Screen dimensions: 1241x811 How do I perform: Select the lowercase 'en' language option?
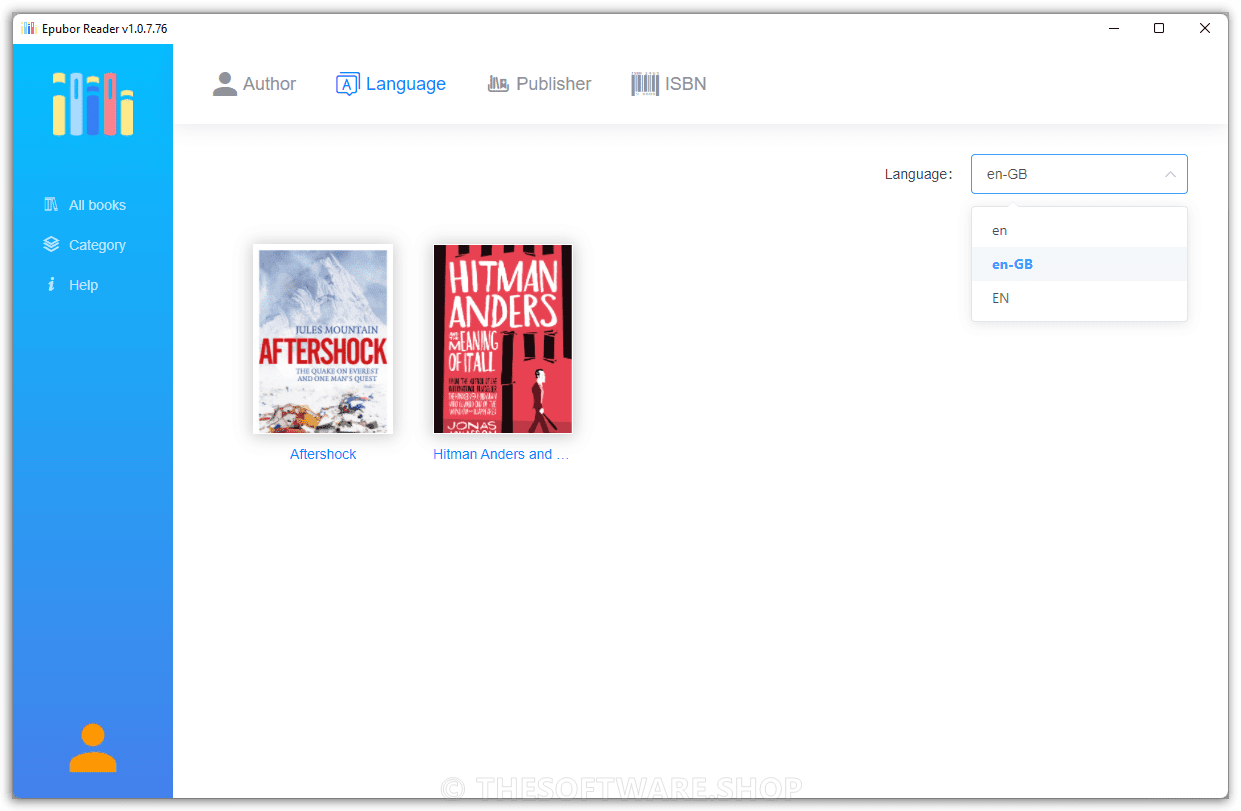[1079, 230]
